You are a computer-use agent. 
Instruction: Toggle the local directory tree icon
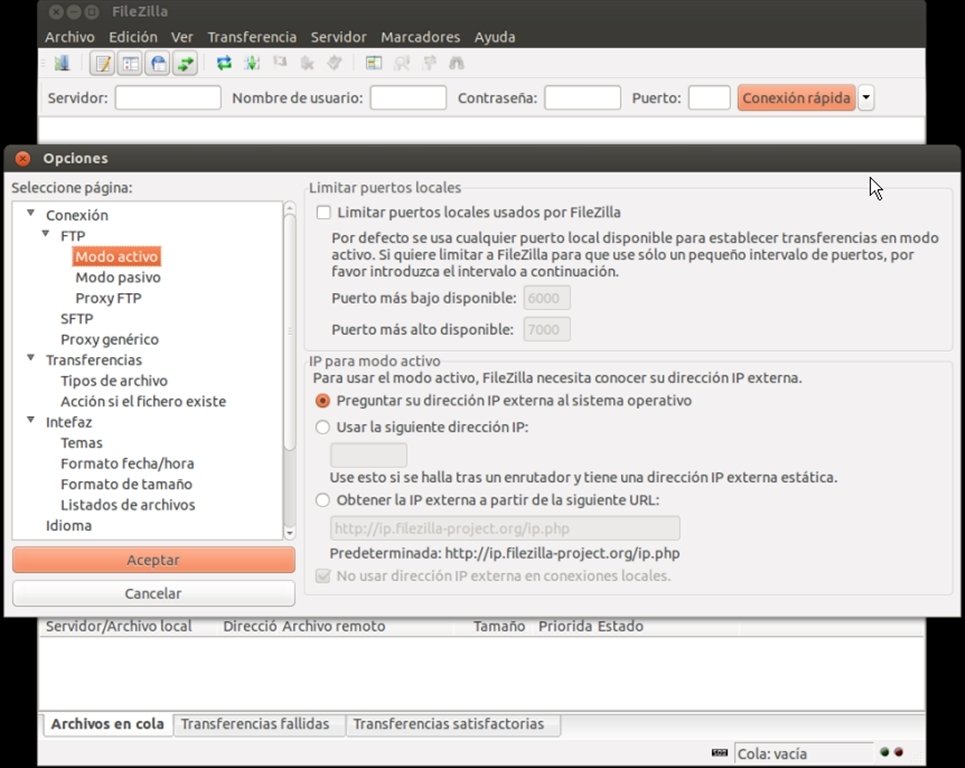point(130,63)
